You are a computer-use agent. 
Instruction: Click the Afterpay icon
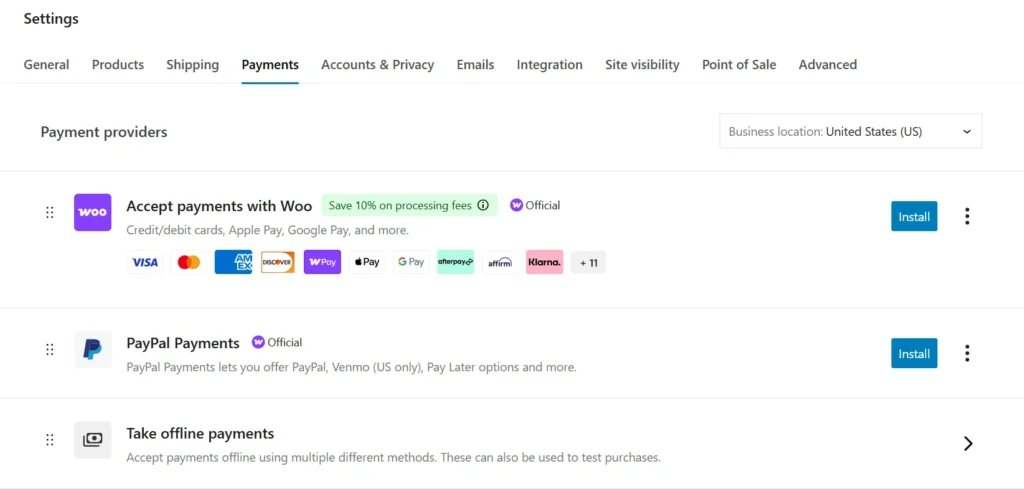456,262
